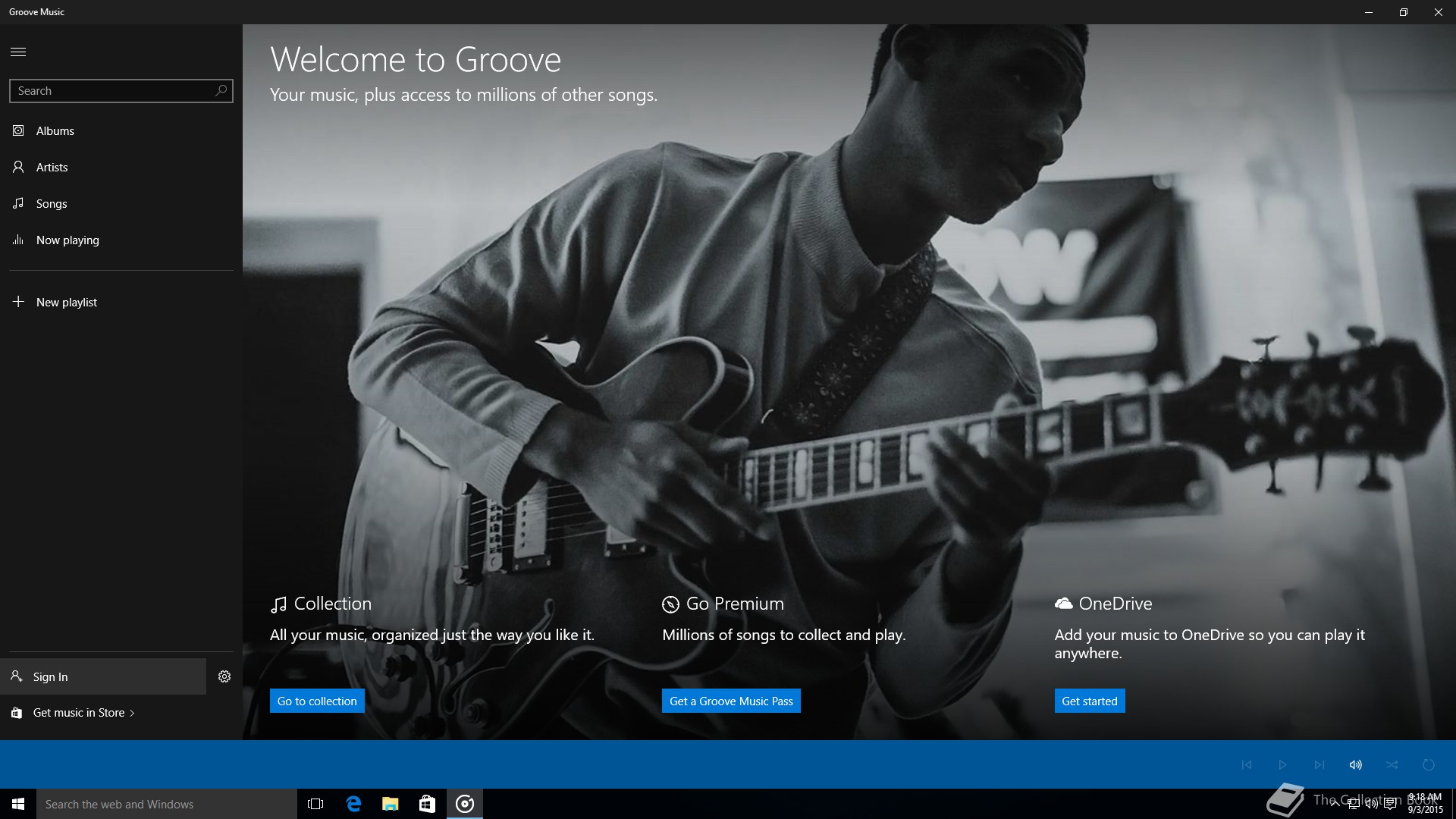Open the hamburger navigation menu
Viewport: 1456px width, 819px height.
pos(18,52)
